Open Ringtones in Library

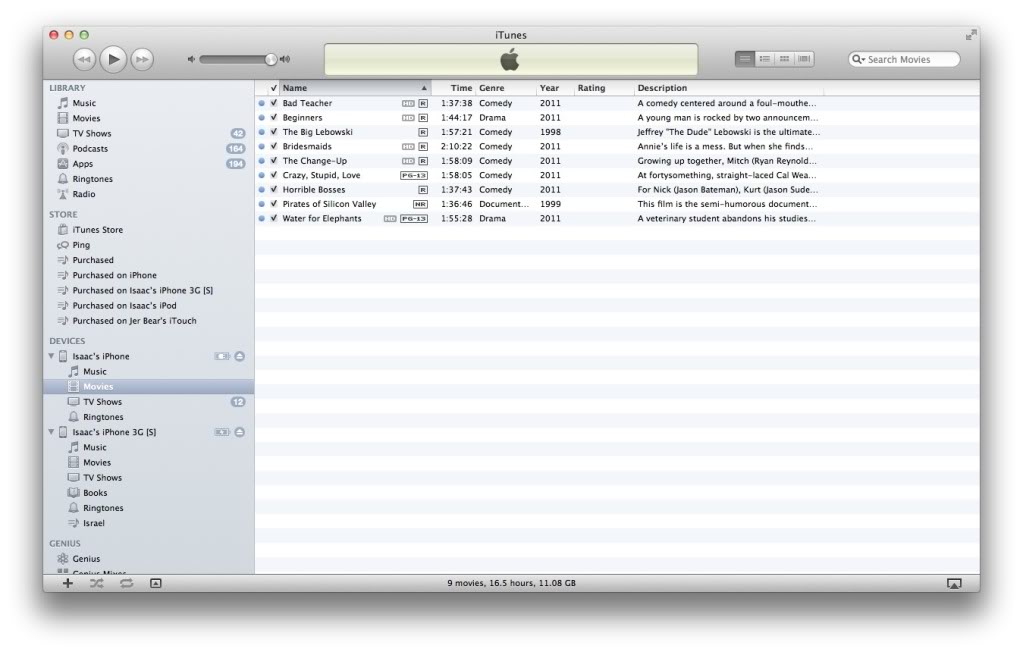click(93, 179)
